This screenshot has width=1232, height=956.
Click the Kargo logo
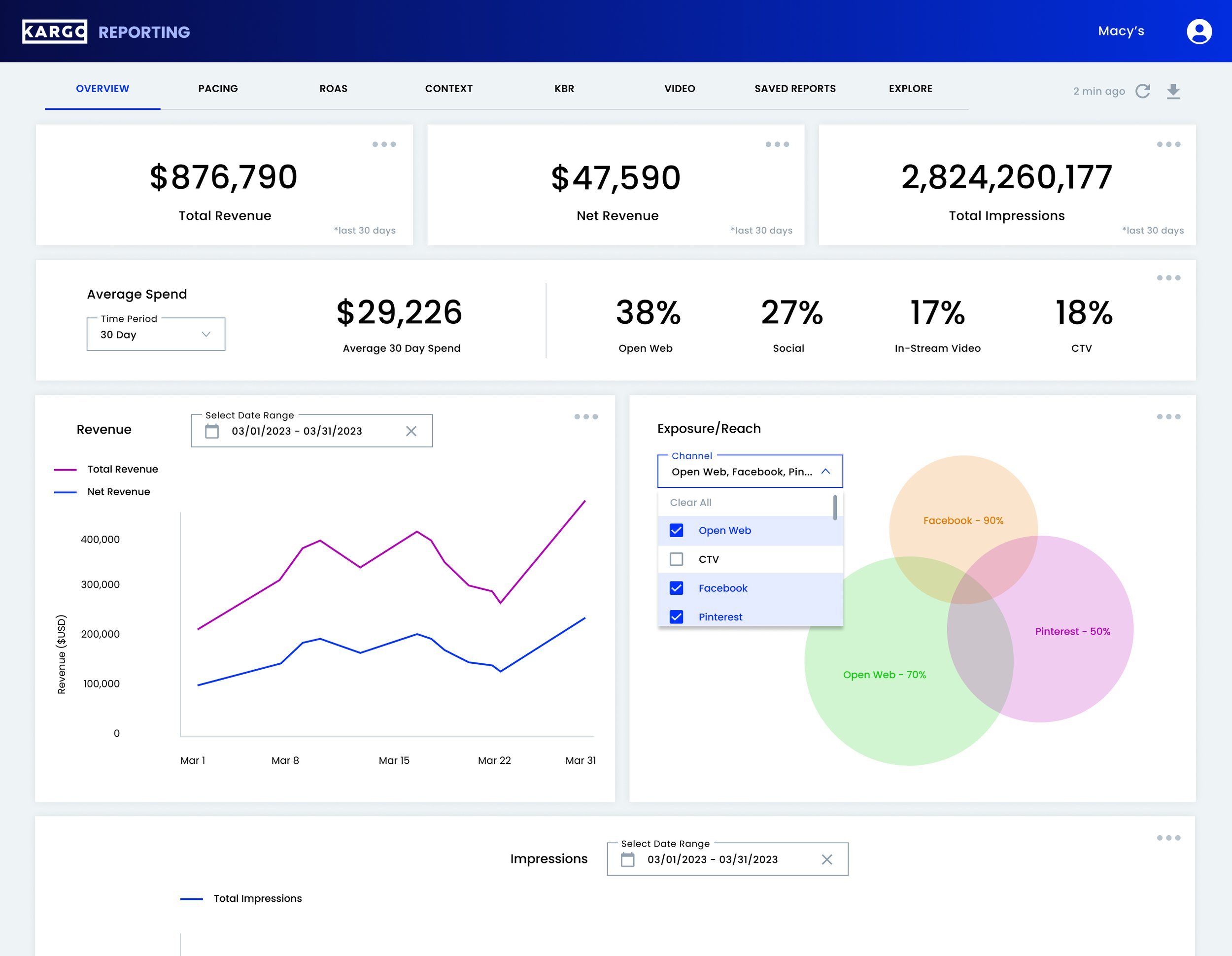[55, 32]
